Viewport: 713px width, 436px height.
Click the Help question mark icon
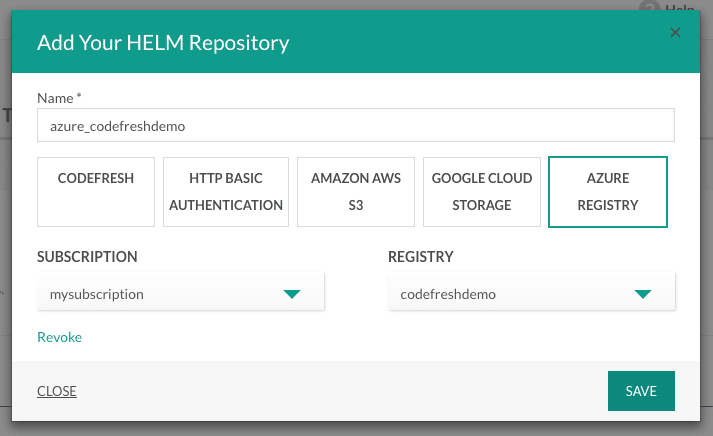[x=649, y=5]
